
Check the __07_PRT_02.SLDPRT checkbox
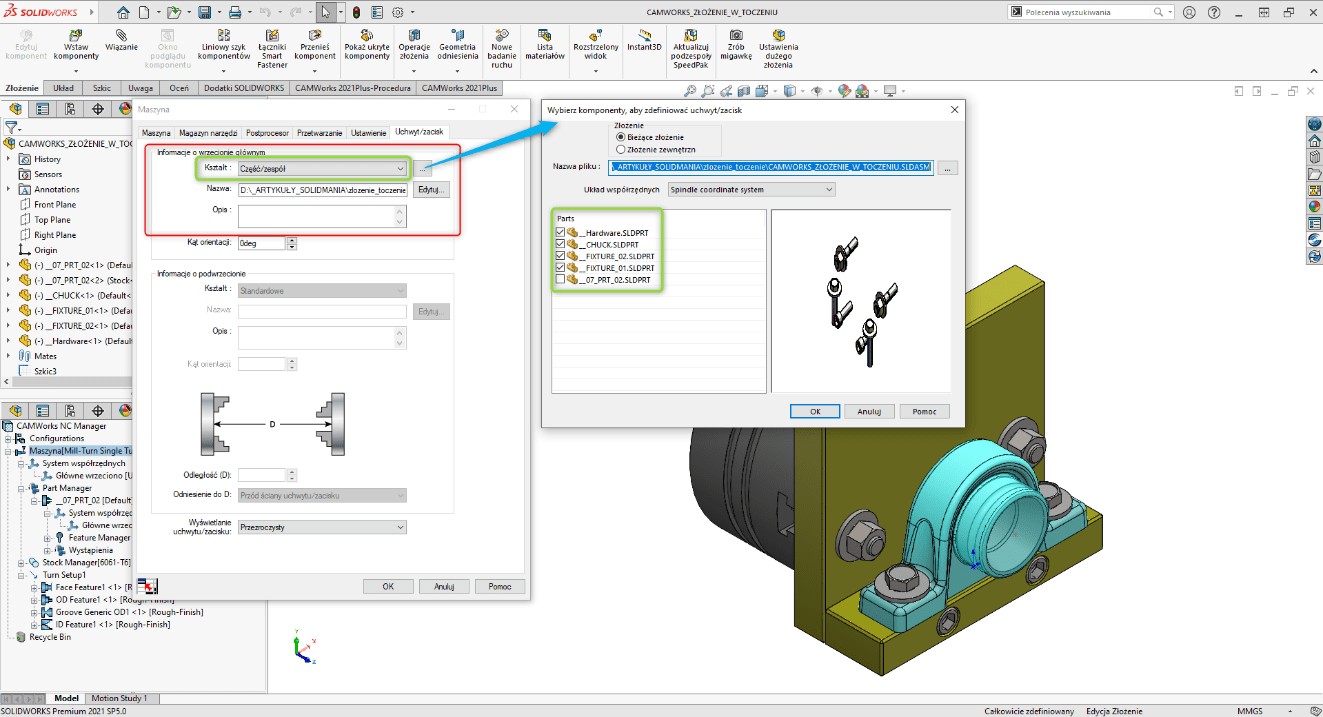pyautogui.click(x=559, y=280)
